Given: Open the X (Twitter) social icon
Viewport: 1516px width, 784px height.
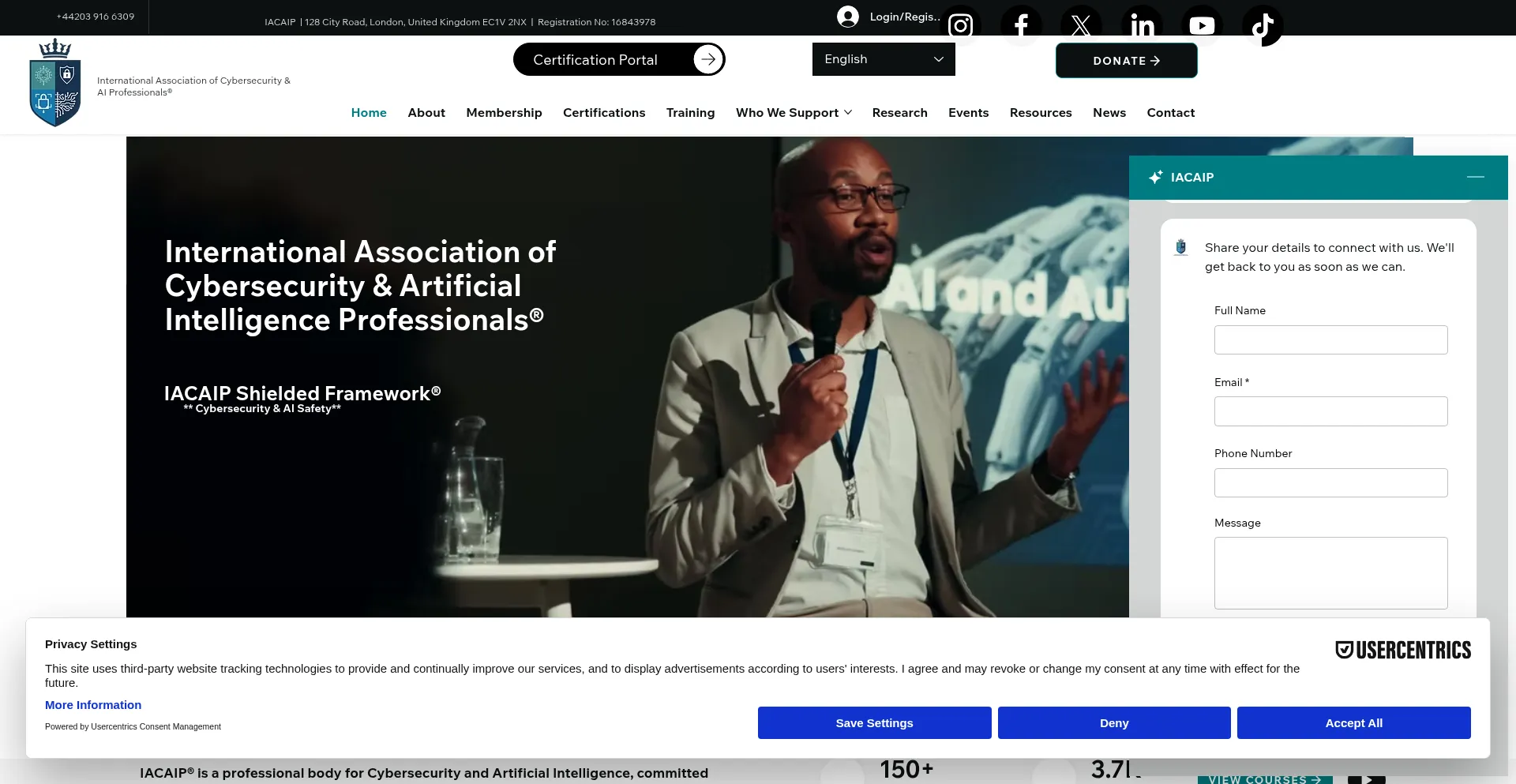Looking at the screenshot, I should click(x=1081, y=26).
